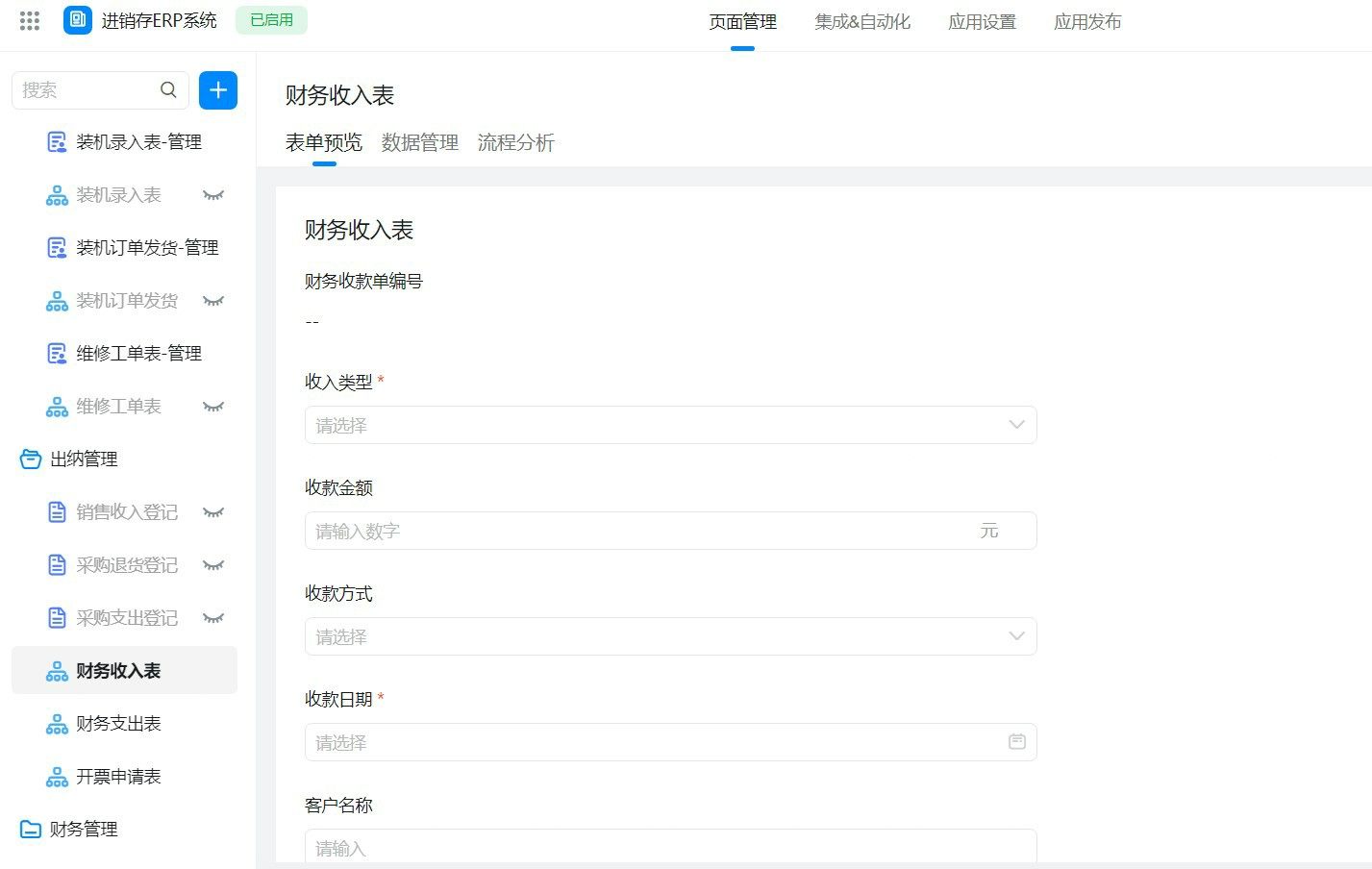Click the 维修工单表-管理 page icon

(x=57, y=354)
